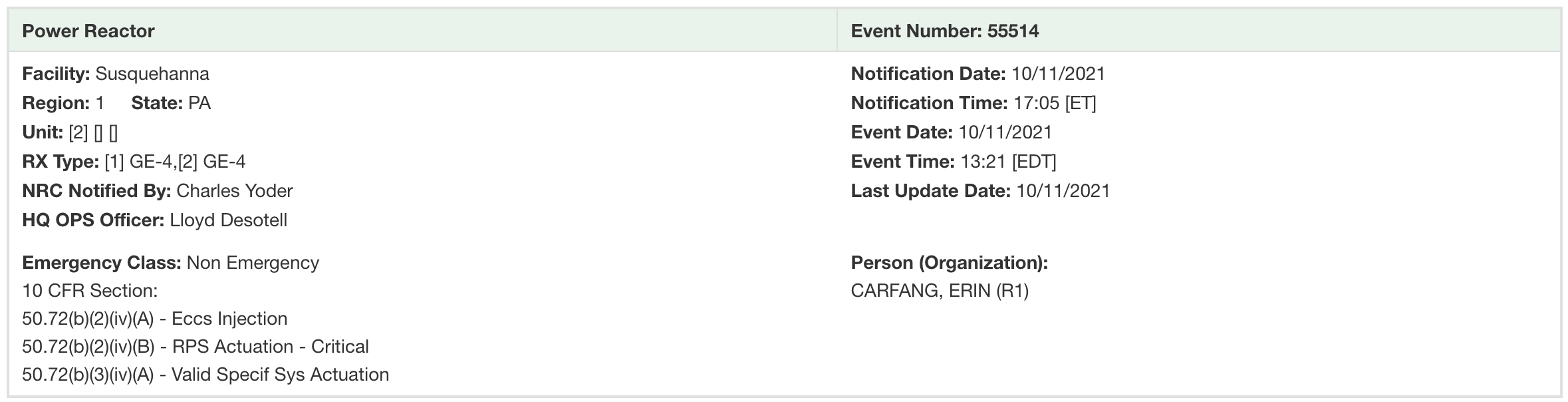Select the Eccs Injection CFR entry
1568x402 pixels.
click(x=155, y=319)
